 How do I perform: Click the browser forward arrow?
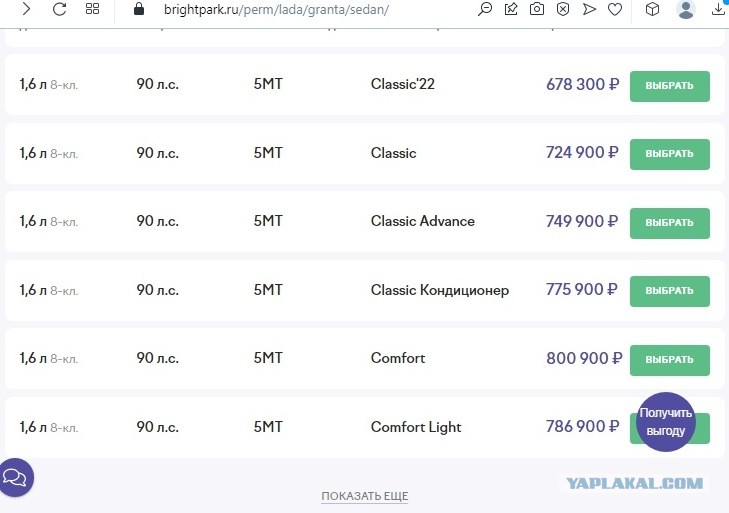point(27,8)
